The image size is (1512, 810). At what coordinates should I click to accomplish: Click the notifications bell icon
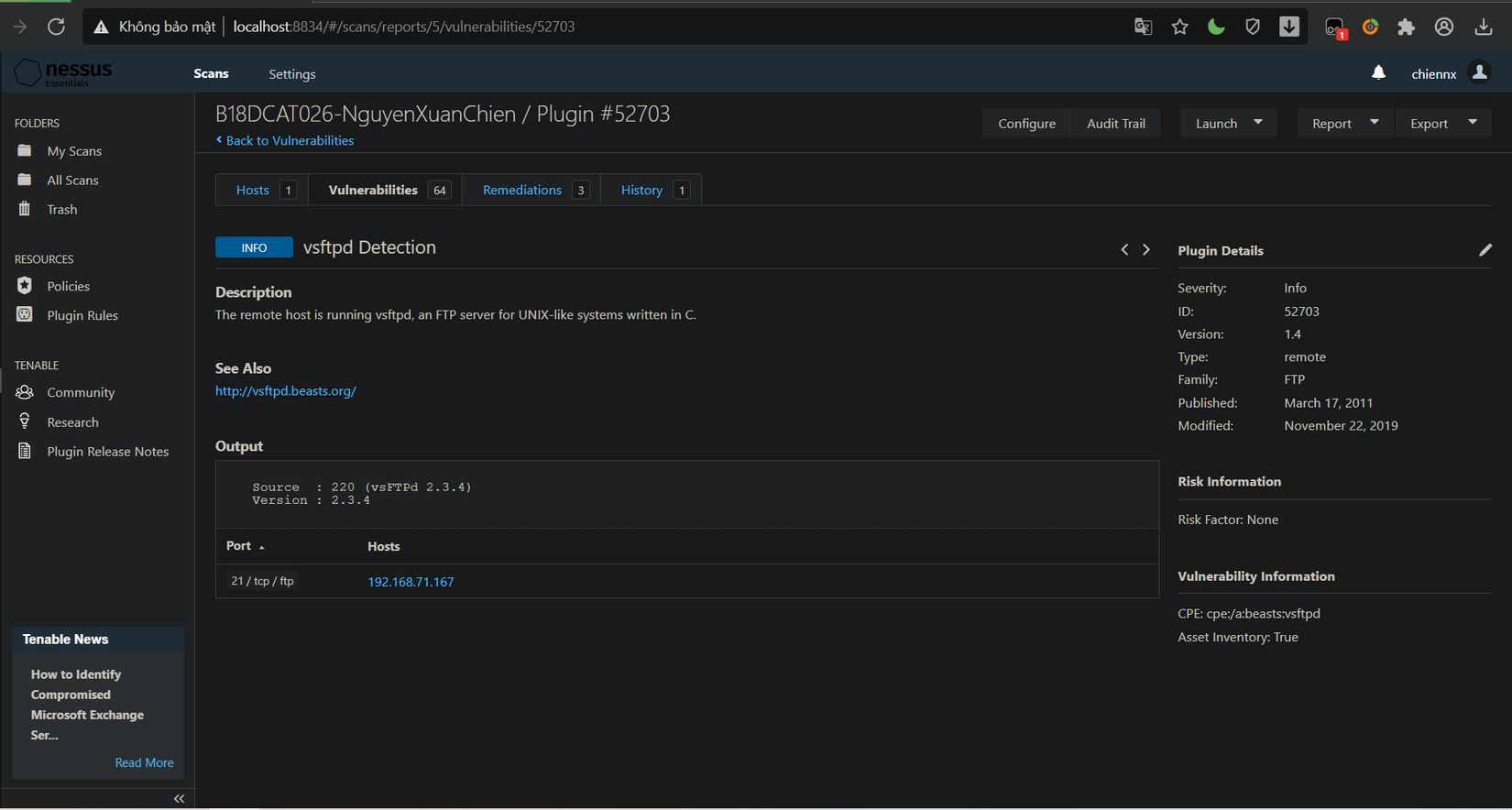pos(1378,72)
